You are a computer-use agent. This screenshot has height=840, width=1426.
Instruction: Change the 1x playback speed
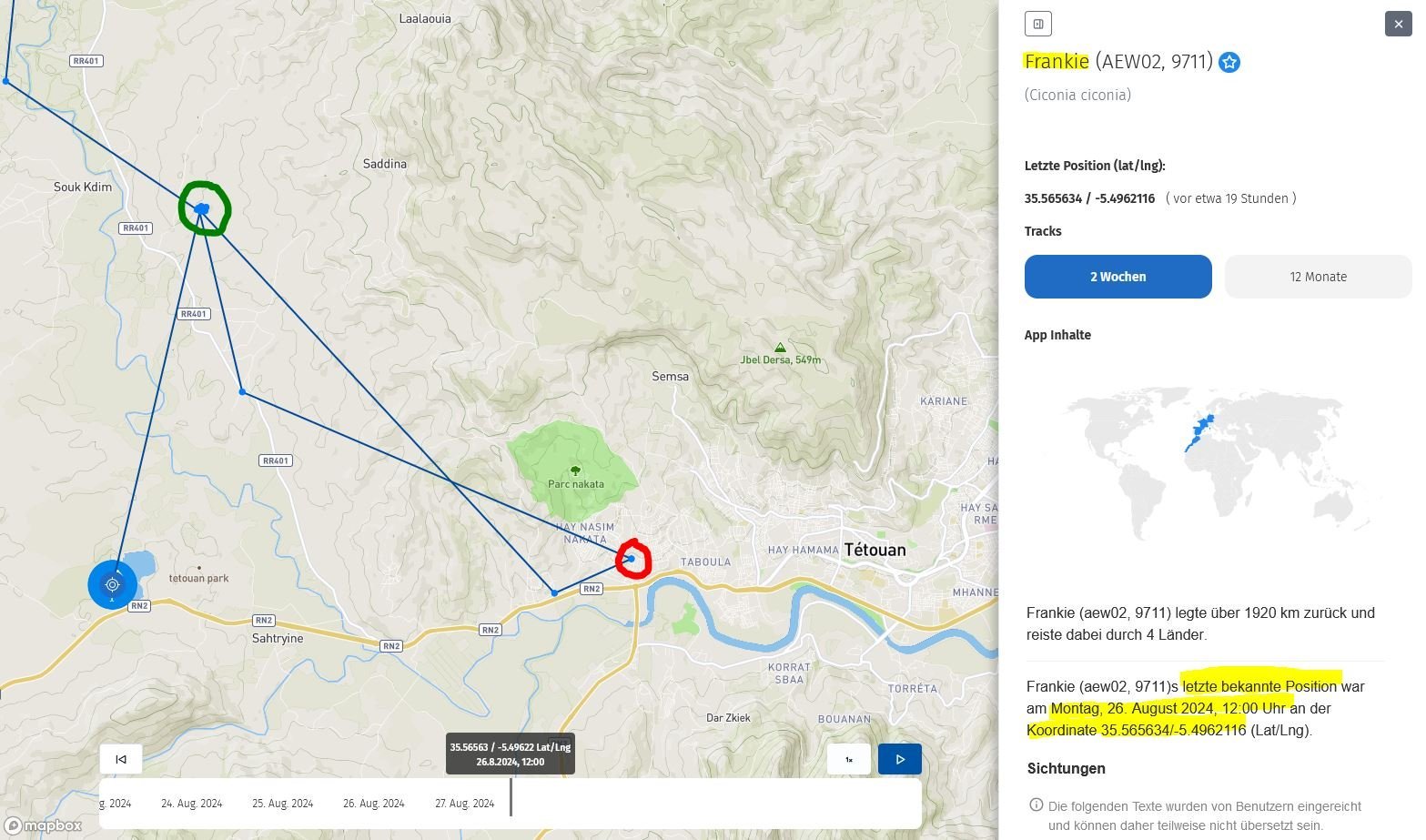tap(848, 759)
